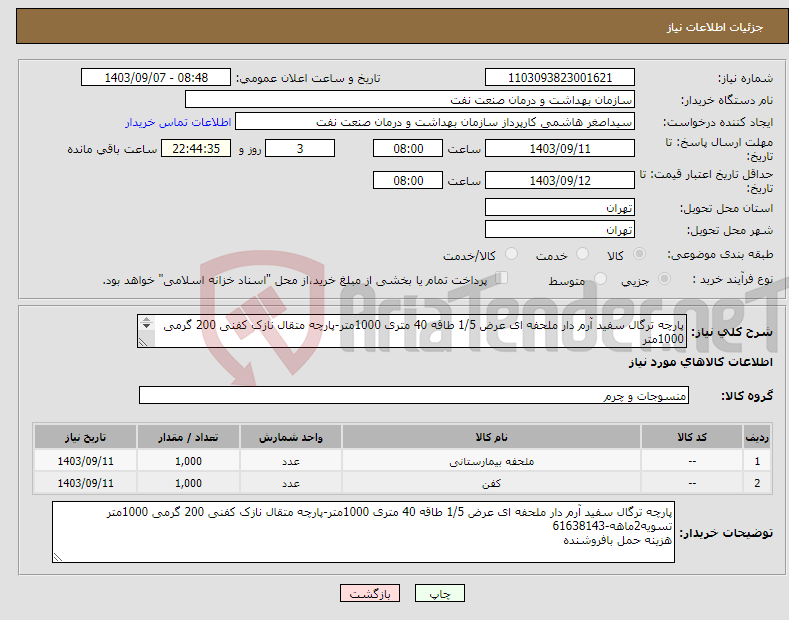789x620 pixels.
Task: Click row number 1 cell
Action: pos(757,461)
